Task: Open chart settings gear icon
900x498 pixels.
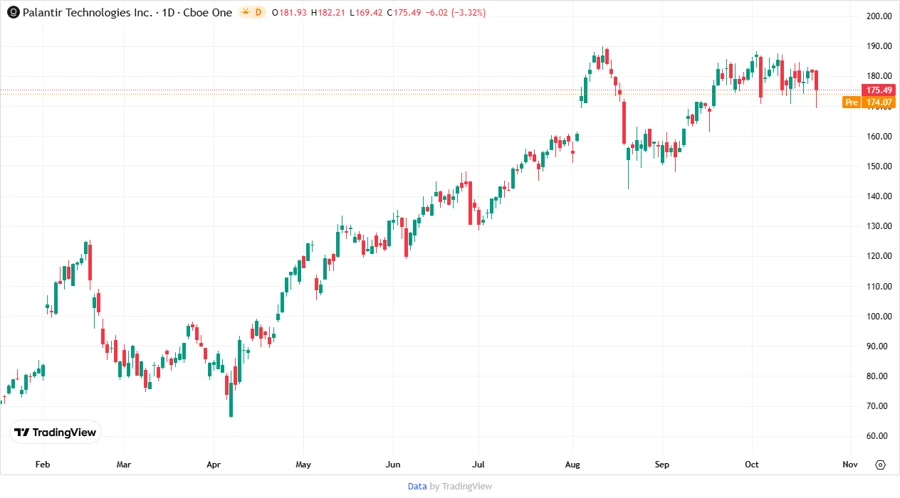Action: [880, 465]
